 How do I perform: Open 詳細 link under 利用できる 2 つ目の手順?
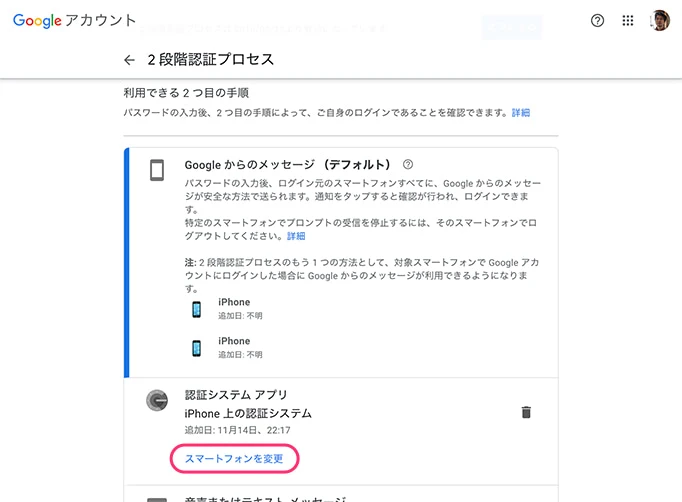521,113
